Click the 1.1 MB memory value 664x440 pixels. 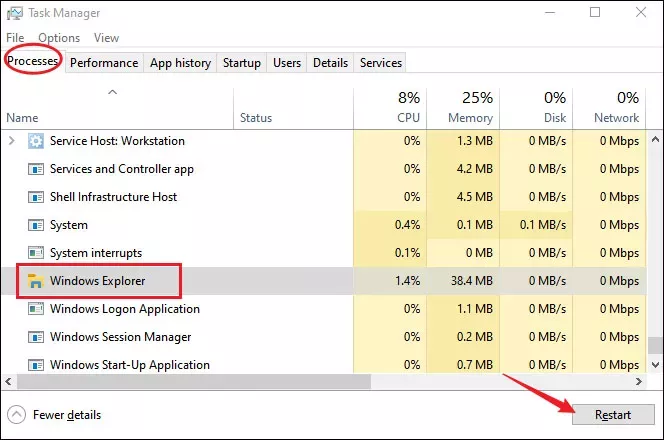pos(475,309)
